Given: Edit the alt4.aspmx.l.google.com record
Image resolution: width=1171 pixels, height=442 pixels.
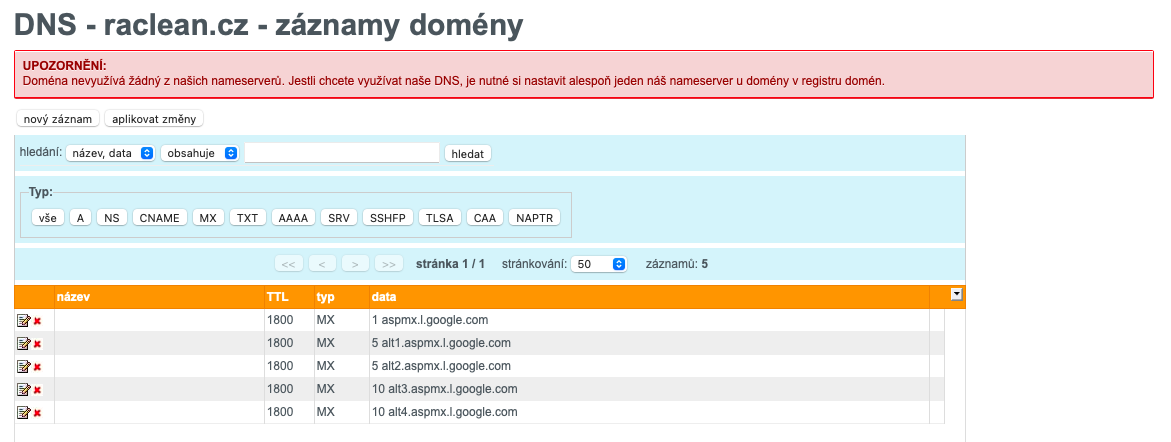Looking at the screenshot, I should click(x=23, y=413).
